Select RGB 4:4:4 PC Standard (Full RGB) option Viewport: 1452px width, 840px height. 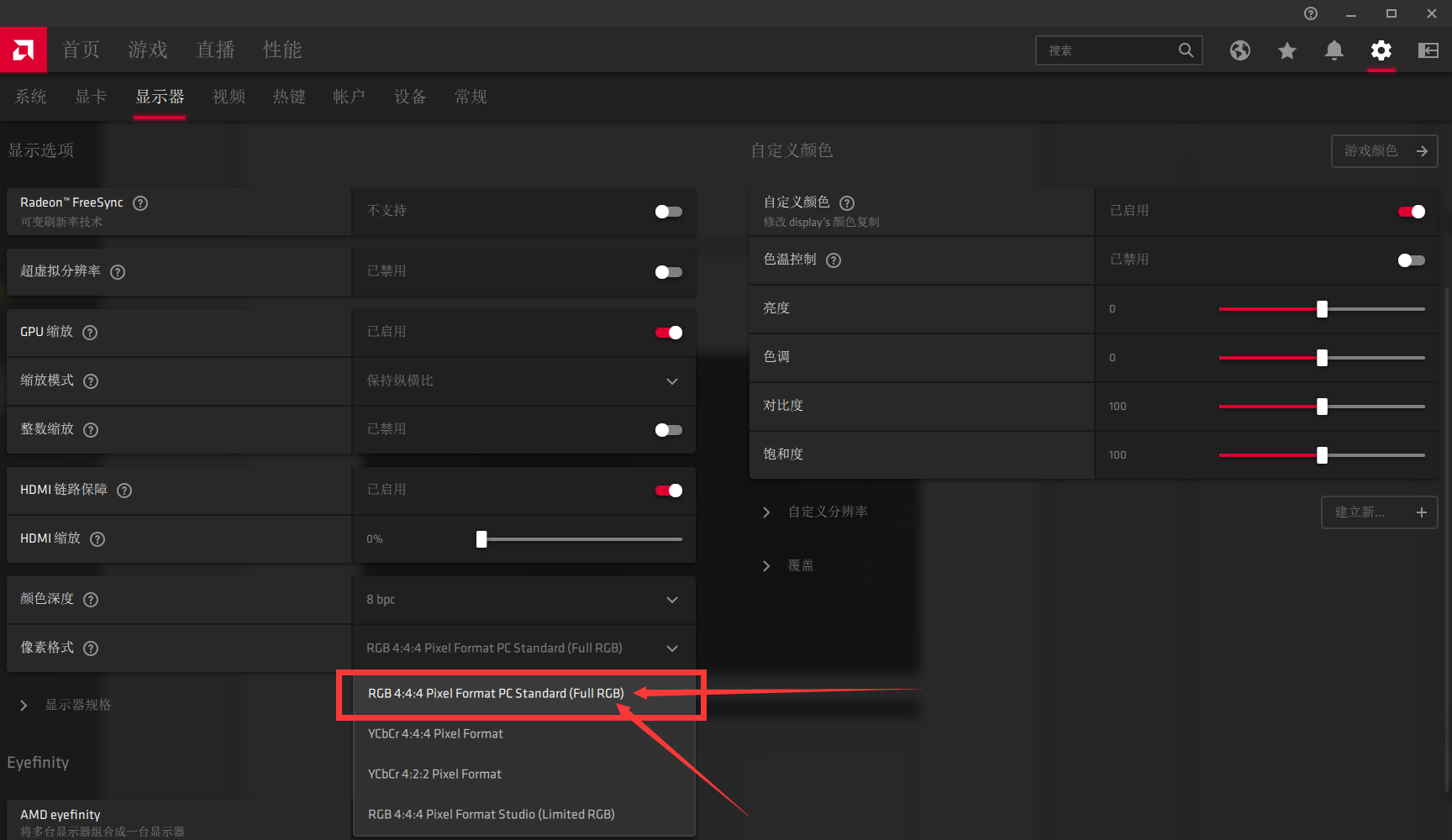coord(523,694)
